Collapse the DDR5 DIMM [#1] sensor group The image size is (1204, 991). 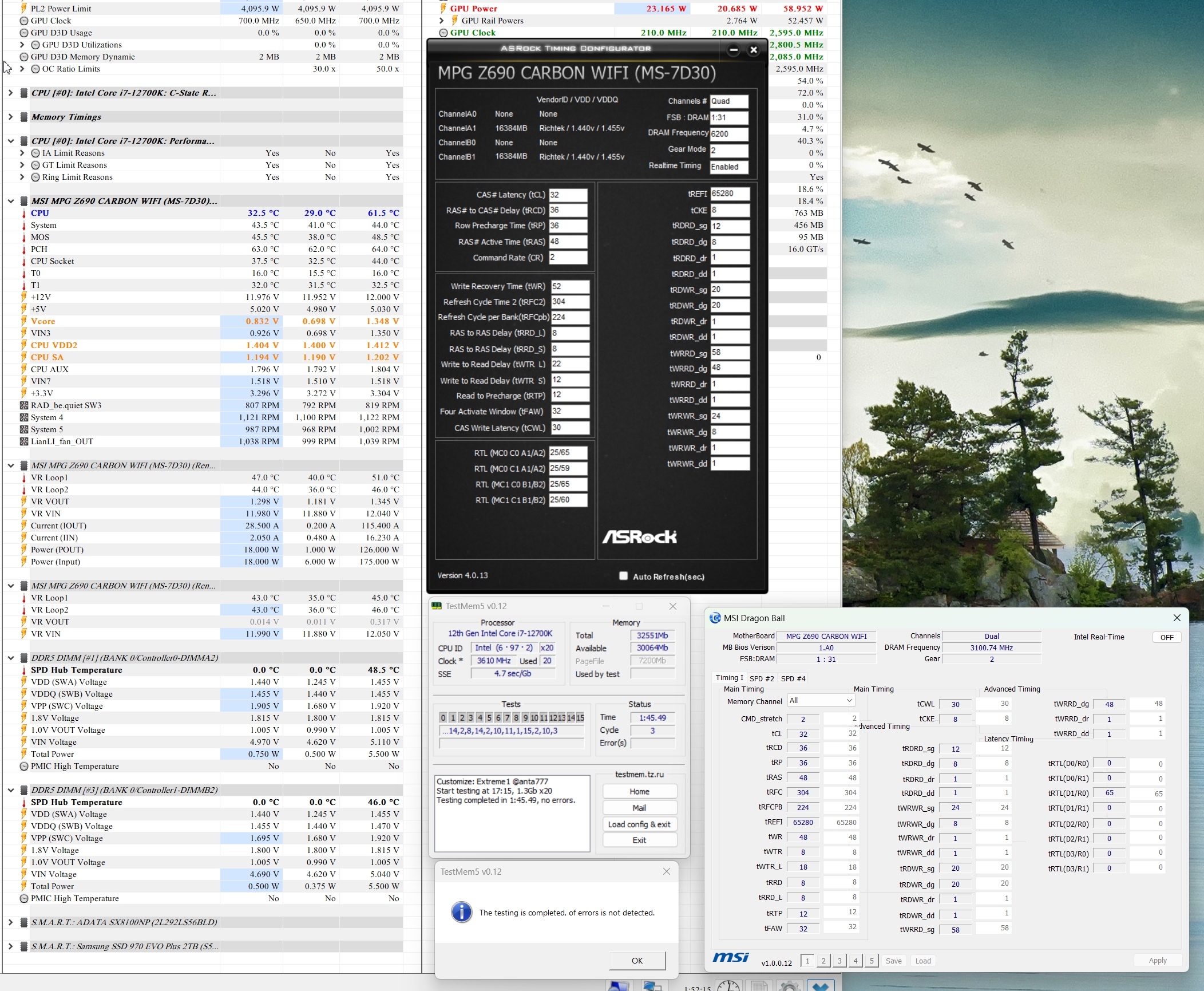(x=10, y=658)
